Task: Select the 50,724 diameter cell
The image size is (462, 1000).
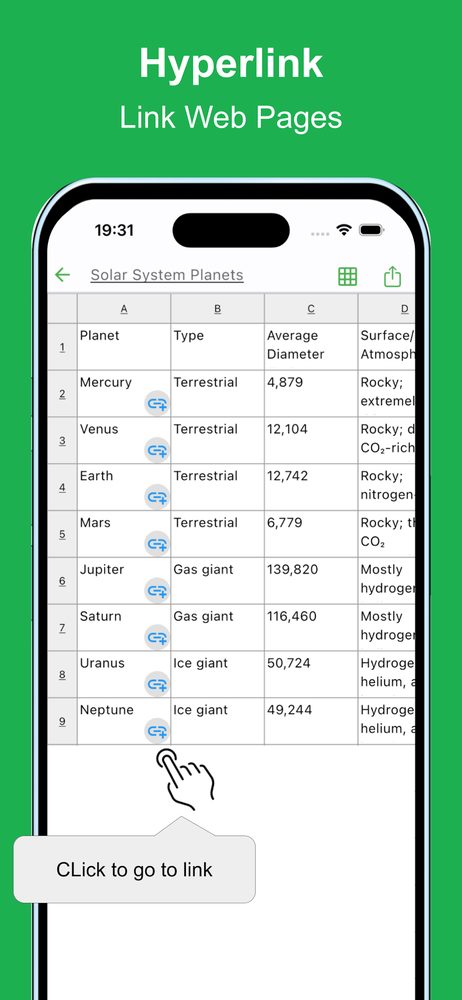Action: pos(311,674)
